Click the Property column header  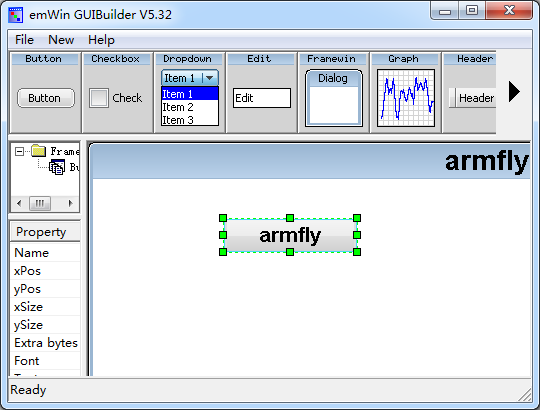[45, 232]
